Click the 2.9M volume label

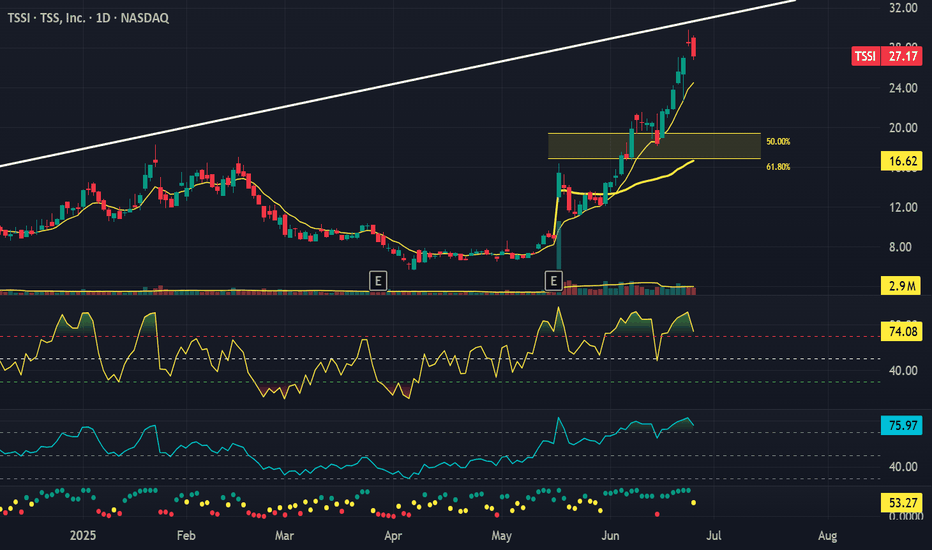pos(901,285)
